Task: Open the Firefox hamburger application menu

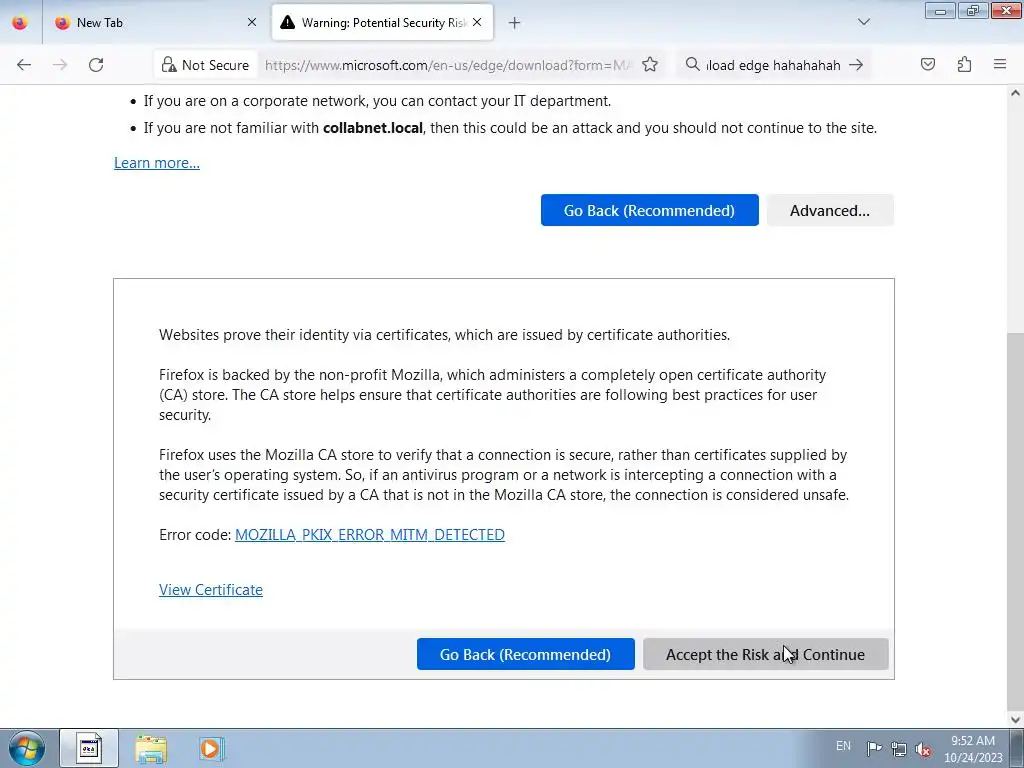Action: 1000,65
